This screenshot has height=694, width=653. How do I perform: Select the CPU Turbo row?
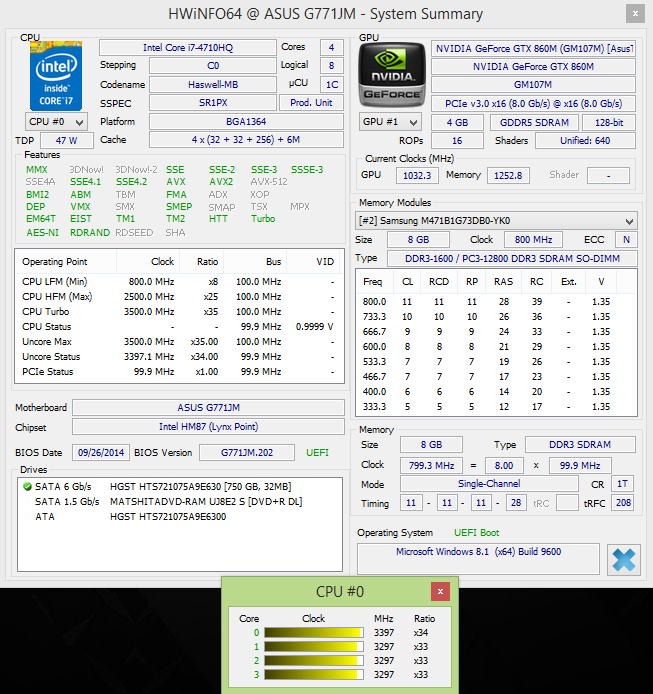click(x=179, y=312)
